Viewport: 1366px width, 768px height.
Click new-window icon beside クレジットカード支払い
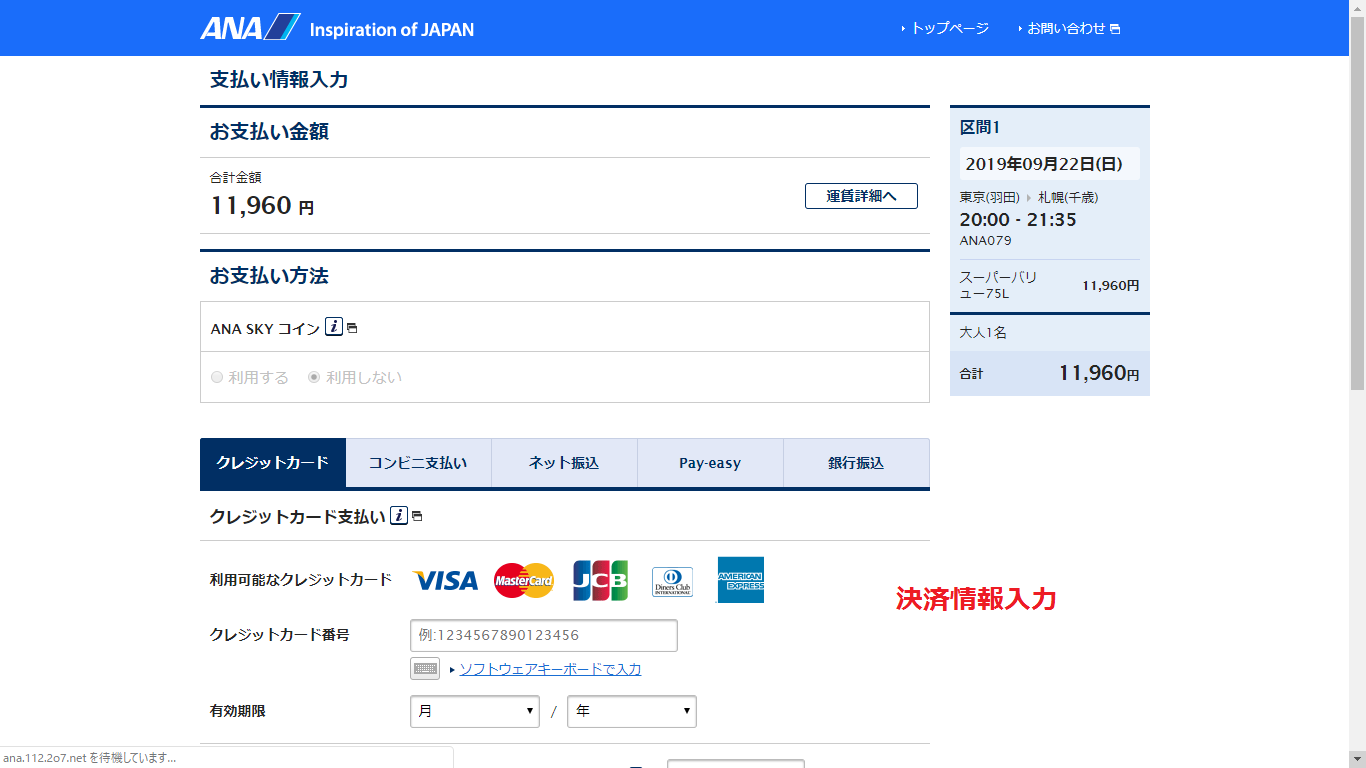click(x=417, y=517)
